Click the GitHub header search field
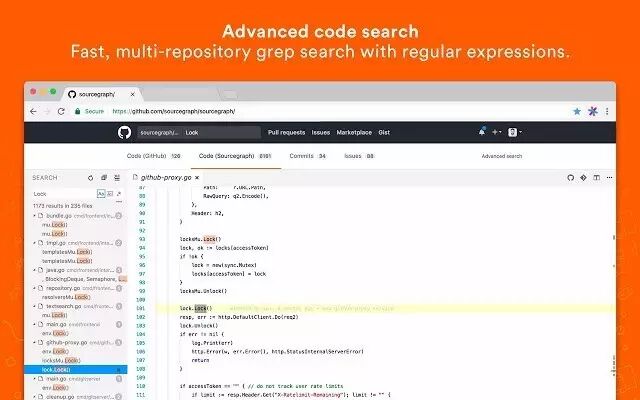This screenshot has height=400, width=640. [x=199, y=132]
